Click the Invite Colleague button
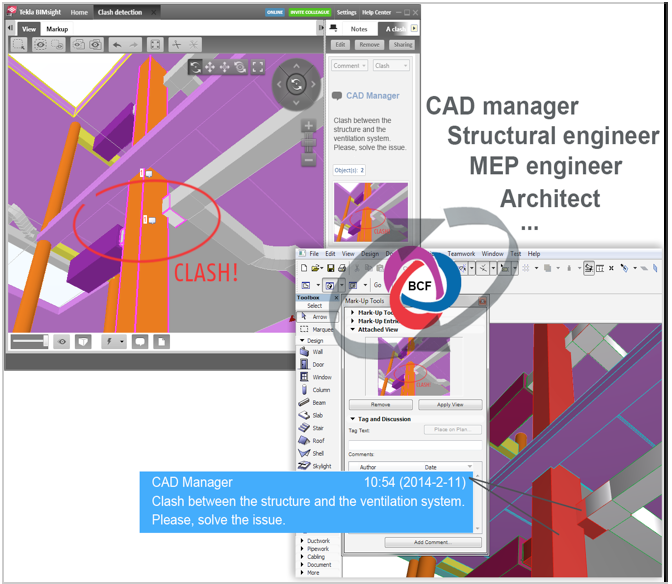The width and height of the screenshot is (672, 584). click(309, 12)
